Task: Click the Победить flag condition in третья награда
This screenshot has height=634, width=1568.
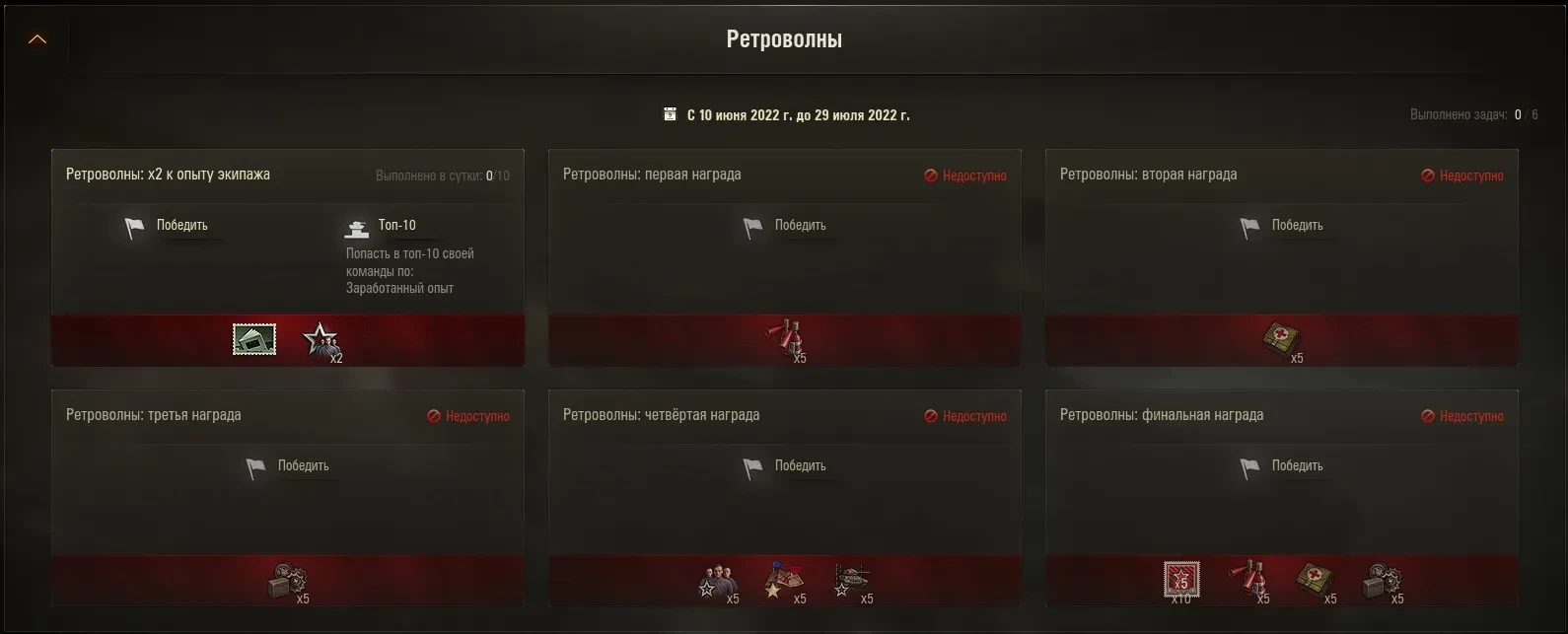Action: 288,466
